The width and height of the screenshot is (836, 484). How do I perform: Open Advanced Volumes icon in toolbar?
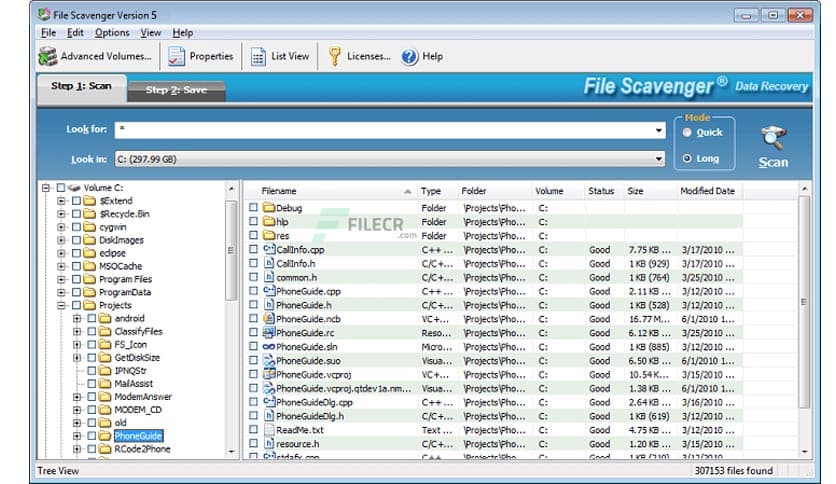pyautogui.click(x=47, y=56)
